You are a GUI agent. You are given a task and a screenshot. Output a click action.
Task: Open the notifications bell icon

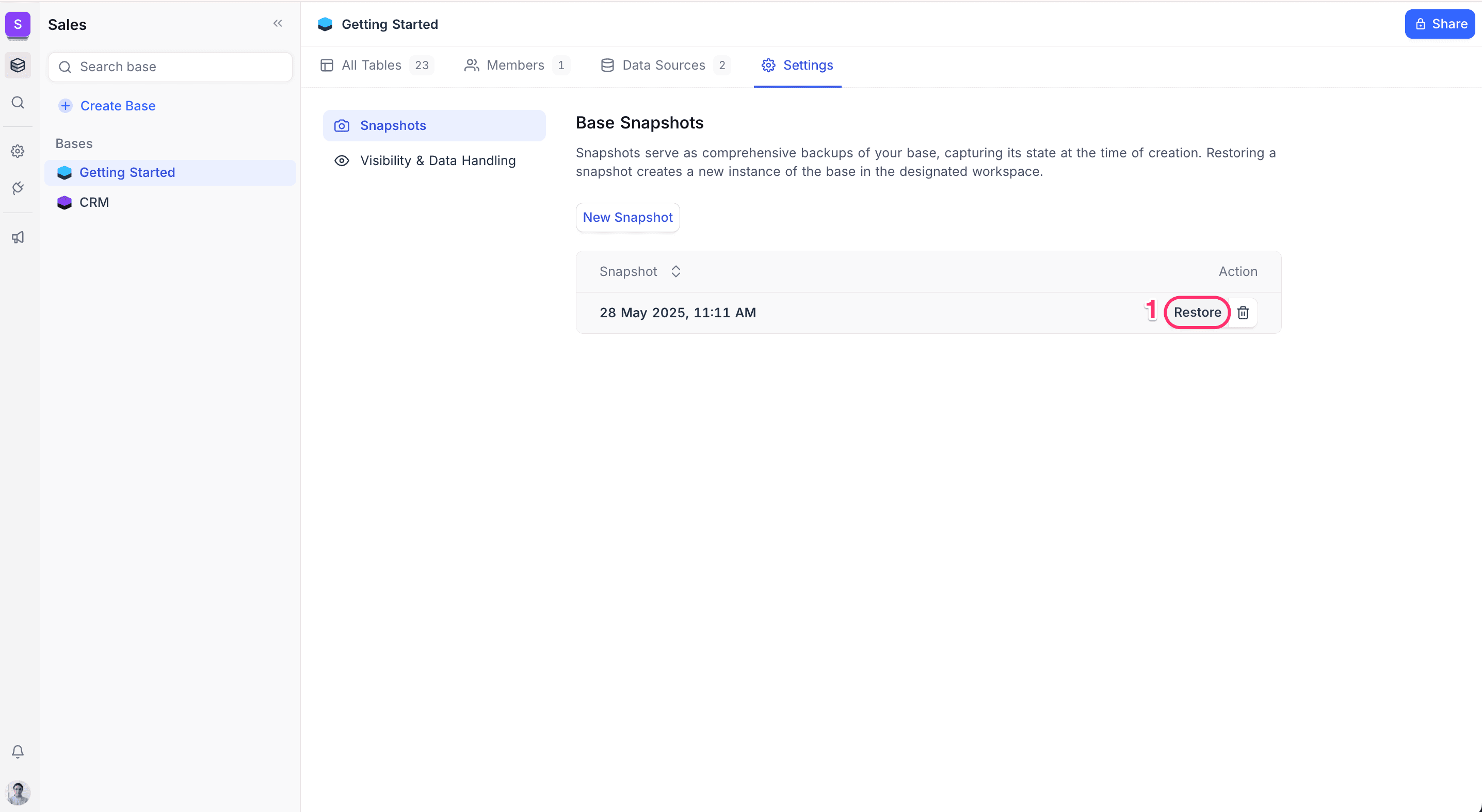[18, 752]
